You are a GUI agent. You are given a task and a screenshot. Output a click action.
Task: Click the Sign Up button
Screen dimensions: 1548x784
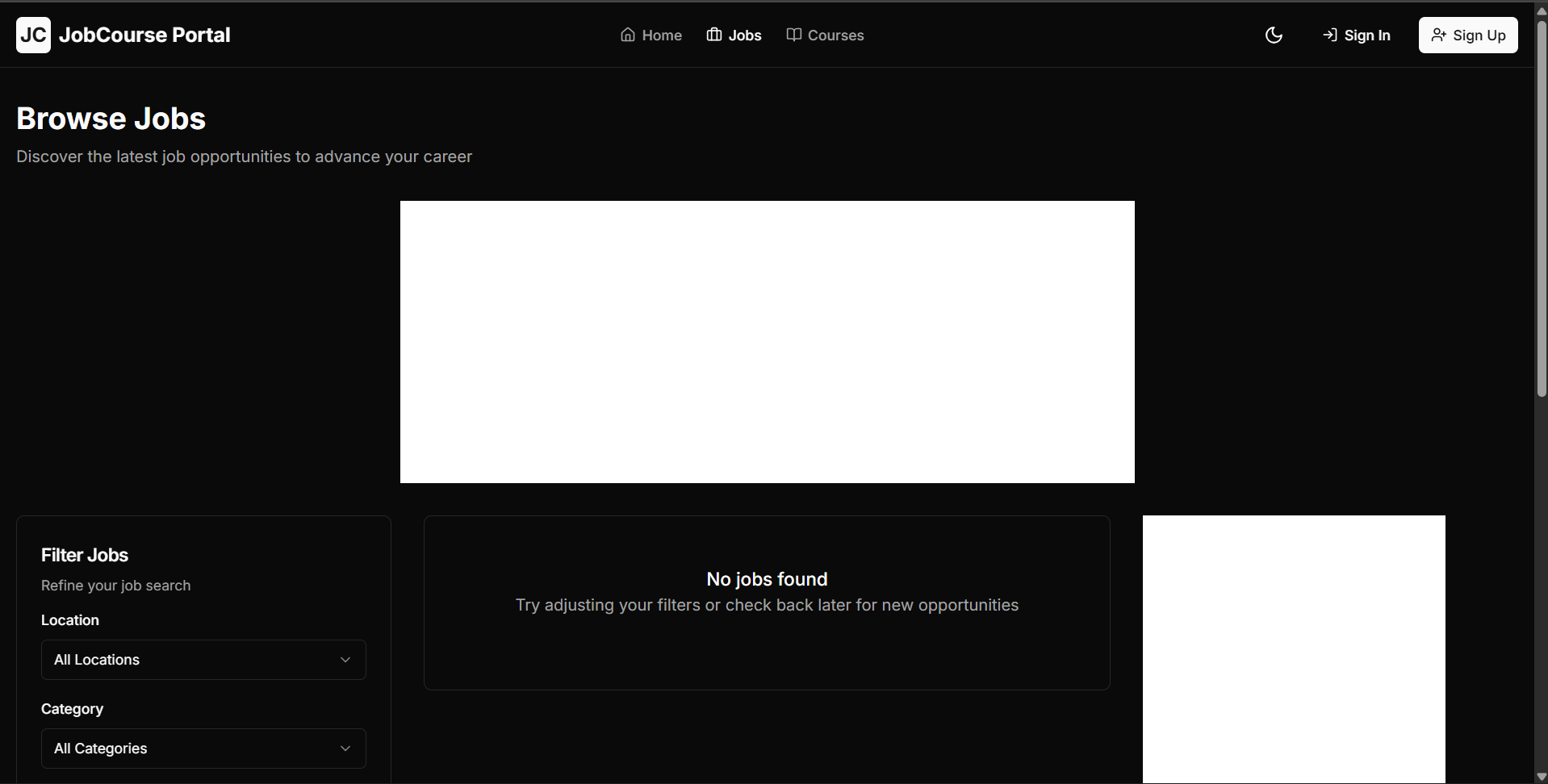tap(1468, 35)
